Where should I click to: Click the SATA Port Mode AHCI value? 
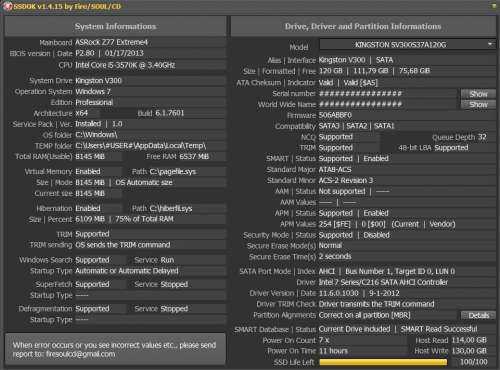tap(327, 271)
